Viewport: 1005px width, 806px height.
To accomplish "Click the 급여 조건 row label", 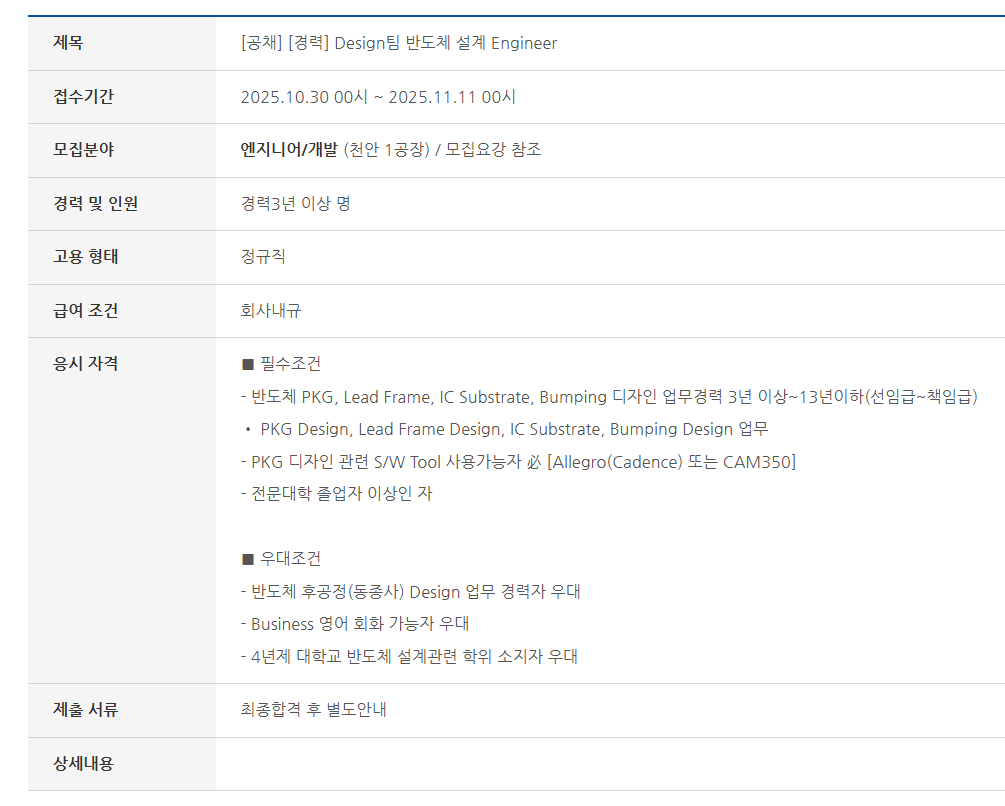I will (85, 311).
